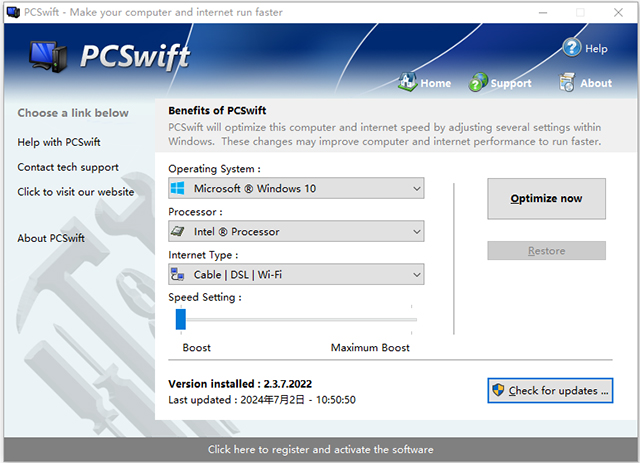Click the Boost label under slider
Image resolution: width=640 pixels, height=463 pixels.
pos(196,348)
